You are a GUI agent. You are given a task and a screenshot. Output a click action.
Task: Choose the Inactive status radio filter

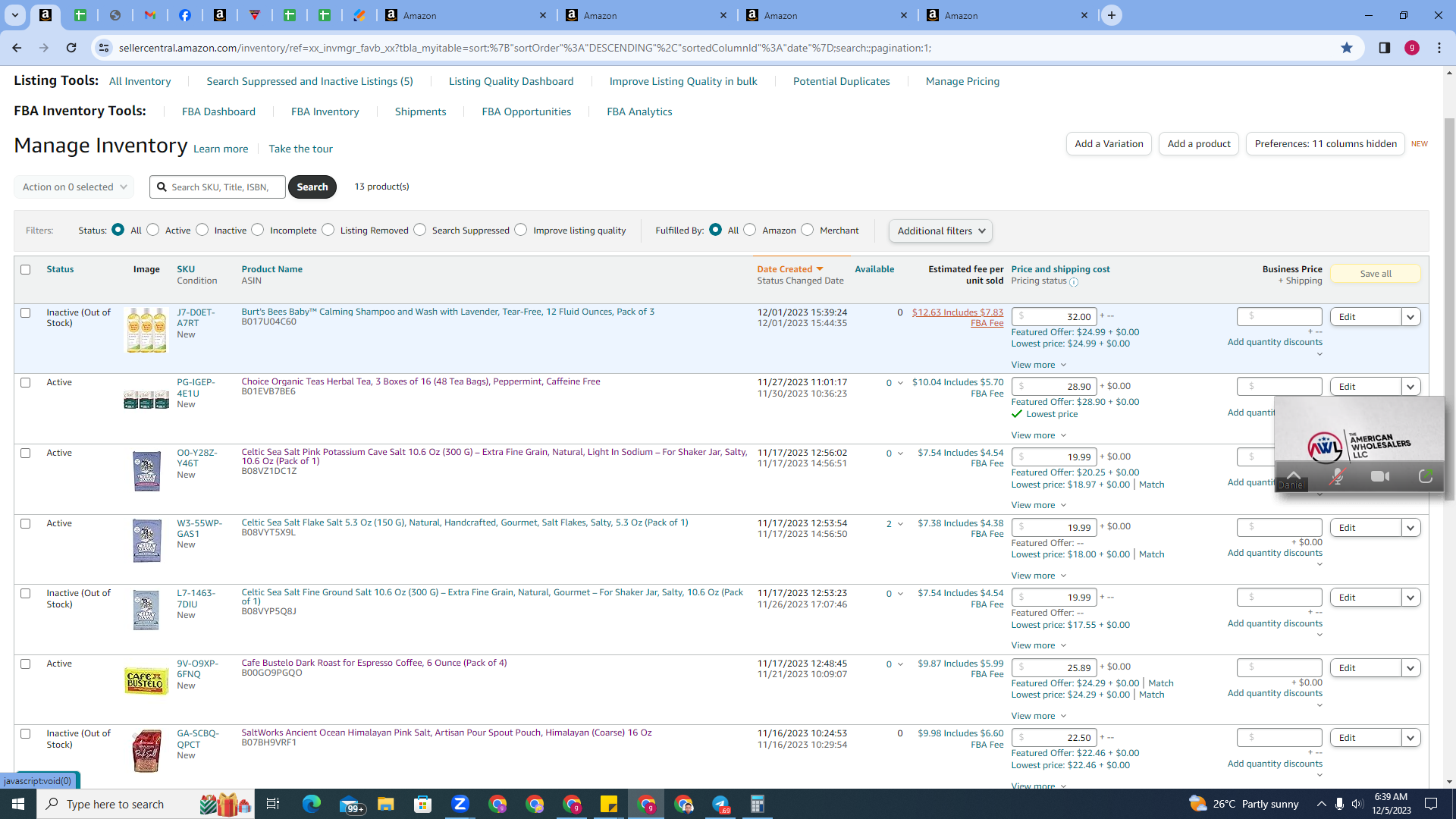[x=202, y=230]
